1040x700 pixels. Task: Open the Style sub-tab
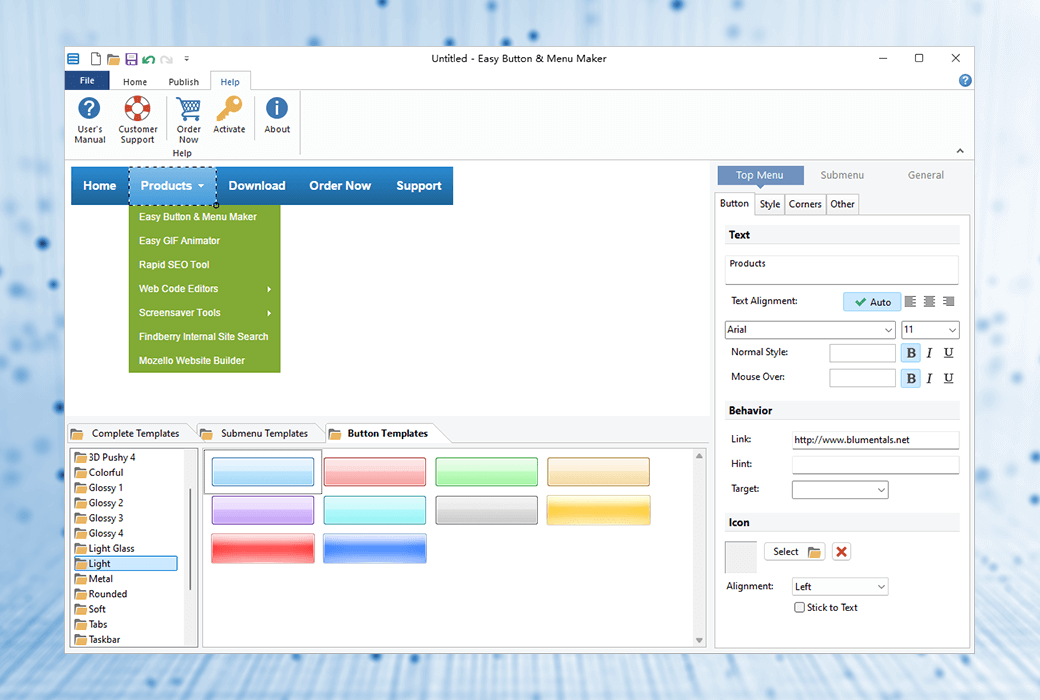[769, 204]
